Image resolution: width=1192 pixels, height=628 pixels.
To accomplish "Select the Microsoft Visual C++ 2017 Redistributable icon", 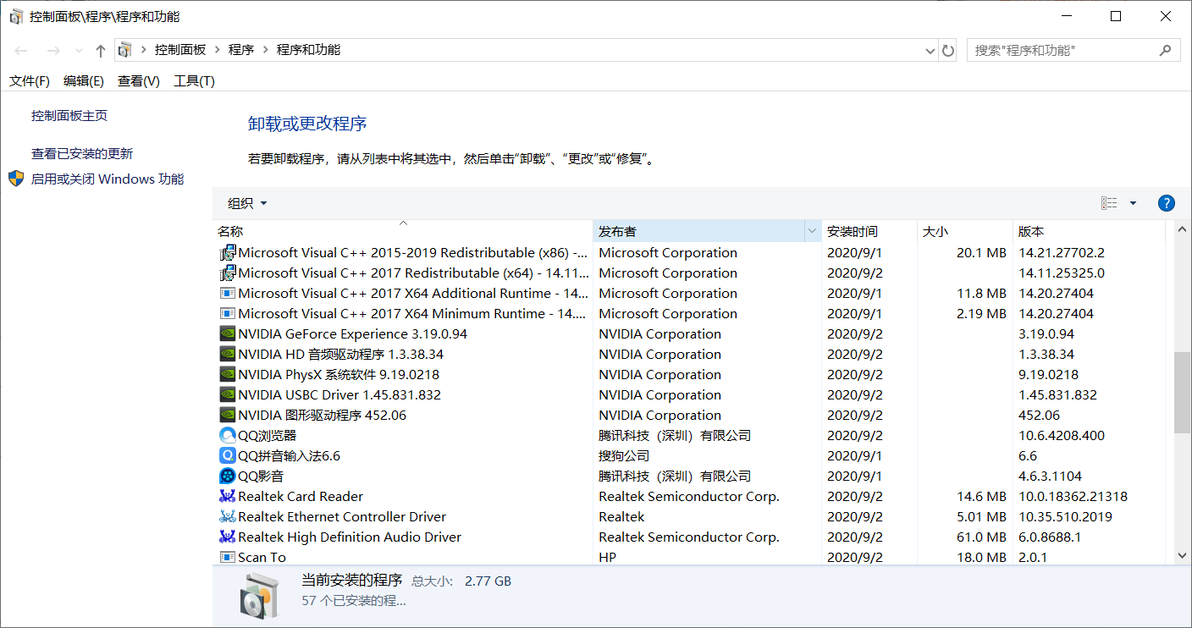I will (x=226, y=272).
